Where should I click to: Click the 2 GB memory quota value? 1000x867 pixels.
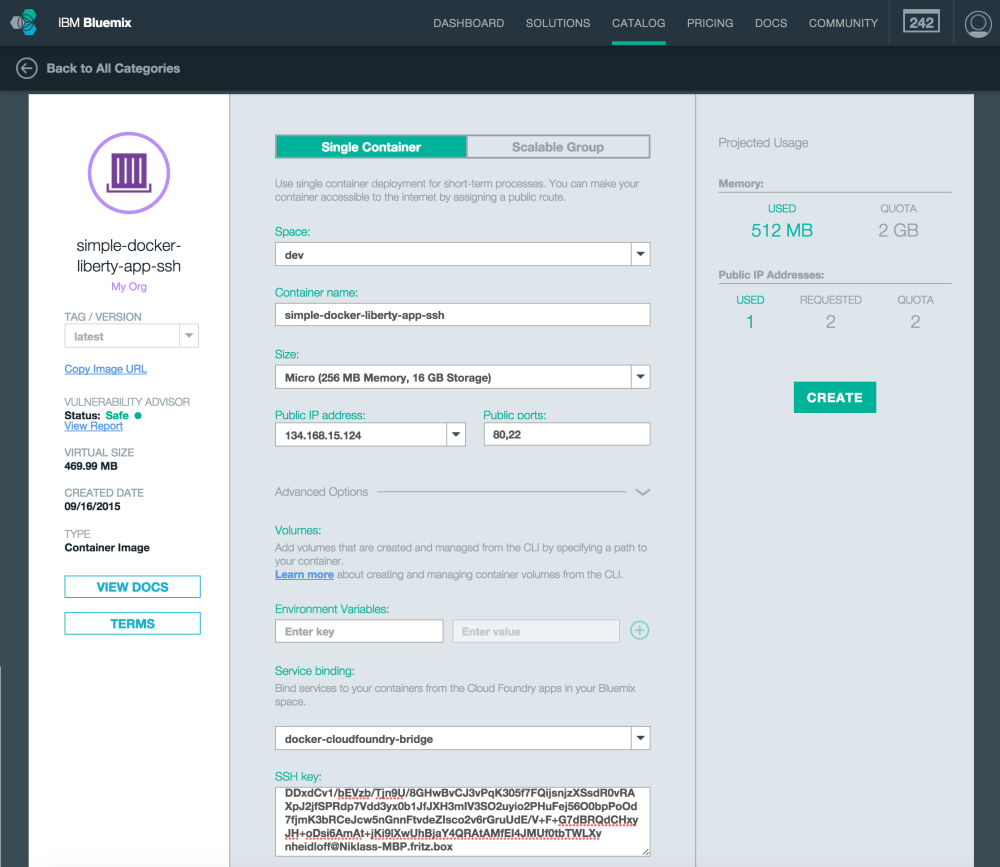[898, 230]
